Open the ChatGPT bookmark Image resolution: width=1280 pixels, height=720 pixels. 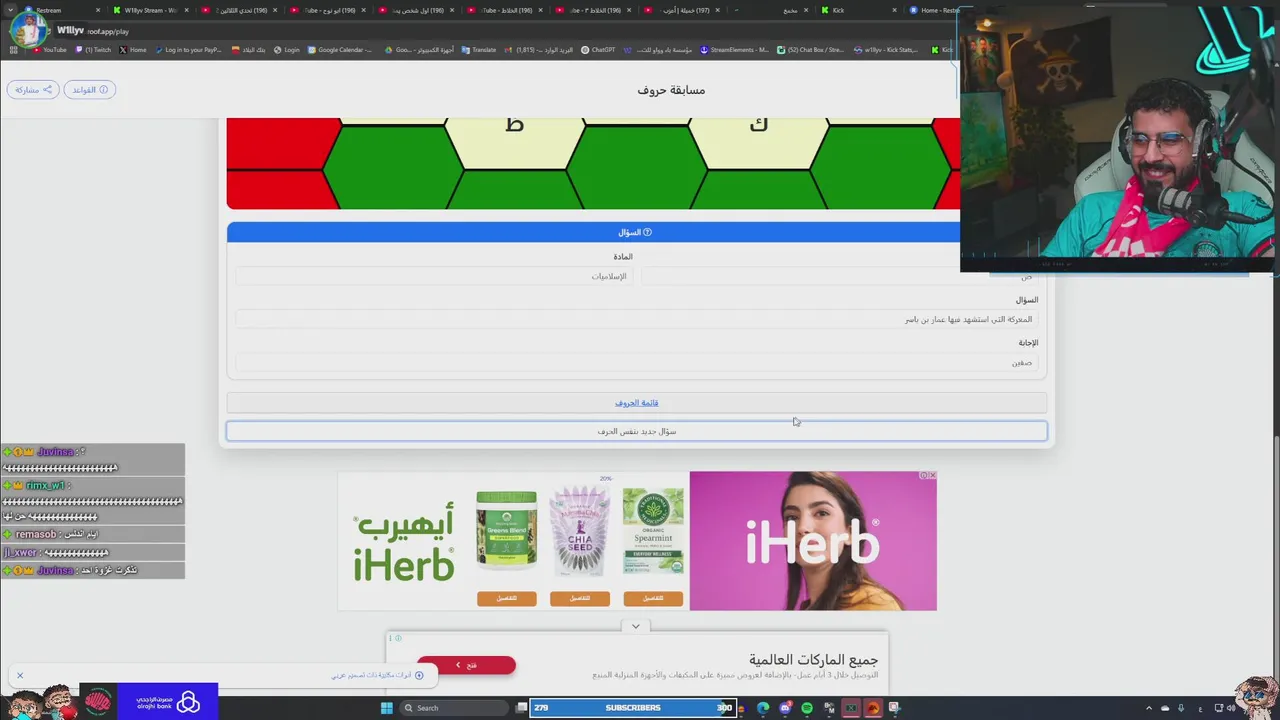(x=598, y=50)
